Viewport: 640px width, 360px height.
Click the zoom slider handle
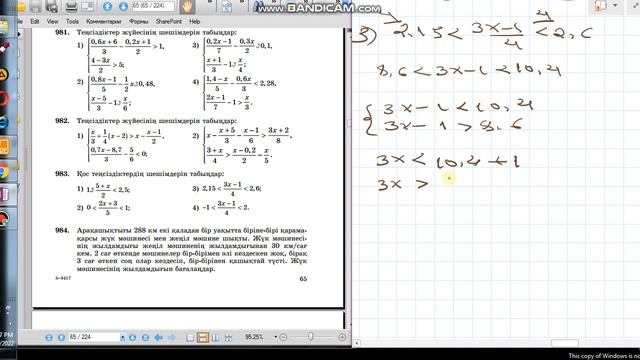311,336
